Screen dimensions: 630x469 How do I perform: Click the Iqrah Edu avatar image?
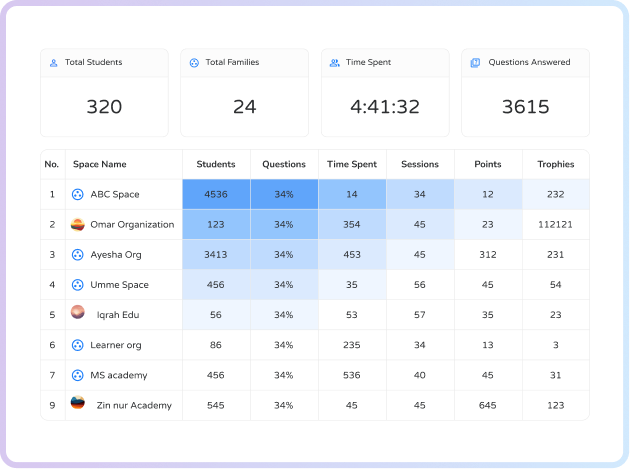point(77,313)
